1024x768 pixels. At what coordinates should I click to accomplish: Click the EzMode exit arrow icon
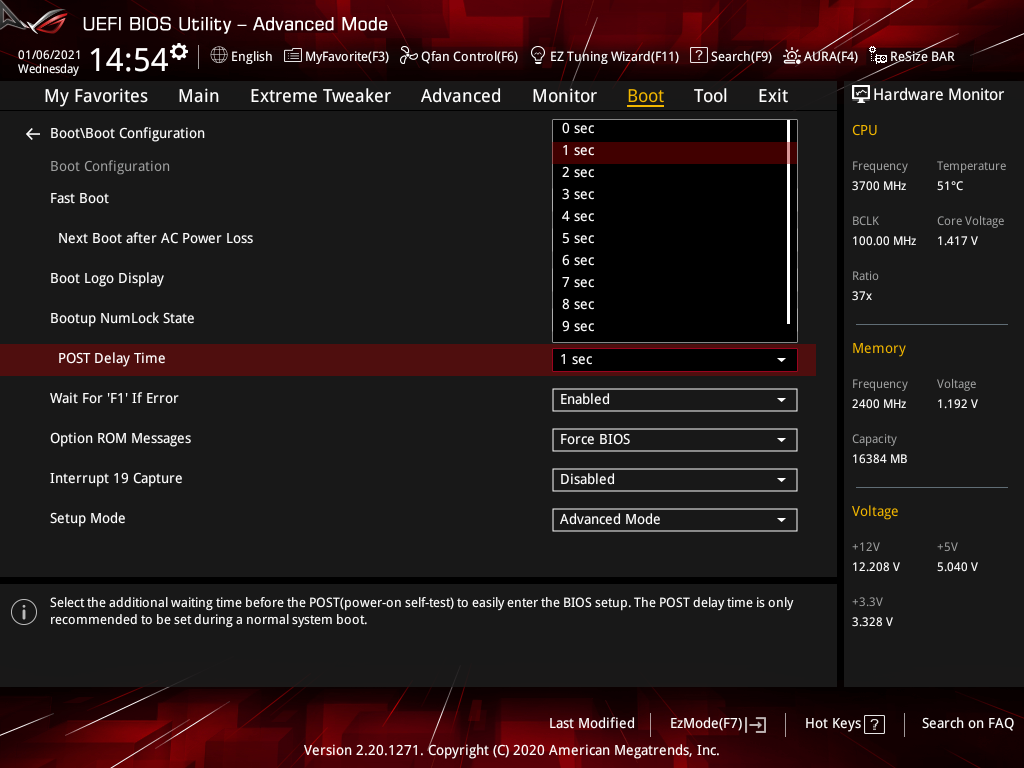click(x=756, y=724)
